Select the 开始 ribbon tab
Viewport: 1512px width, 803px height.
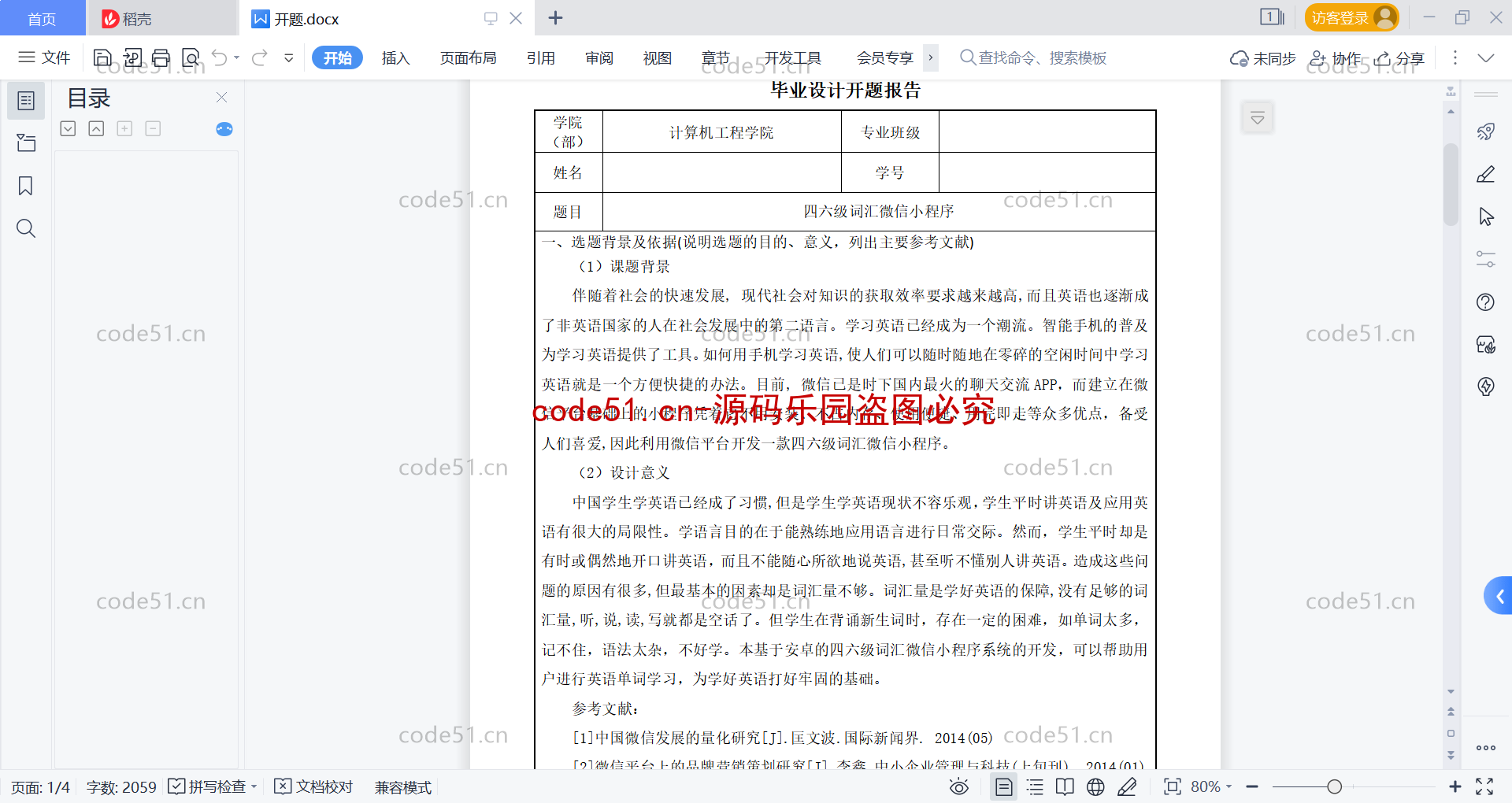pos(337,57)
